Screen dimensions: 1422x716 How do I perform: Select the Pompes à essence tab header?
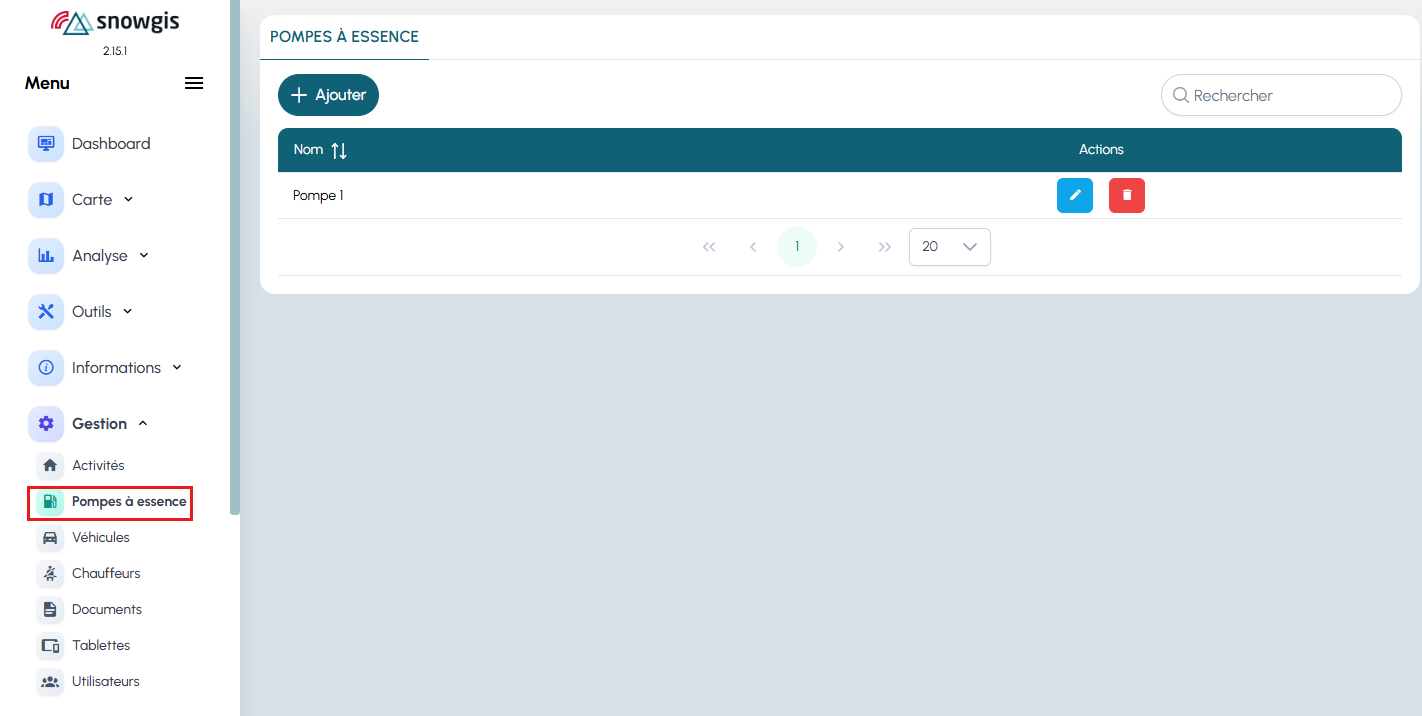(344, 37)
